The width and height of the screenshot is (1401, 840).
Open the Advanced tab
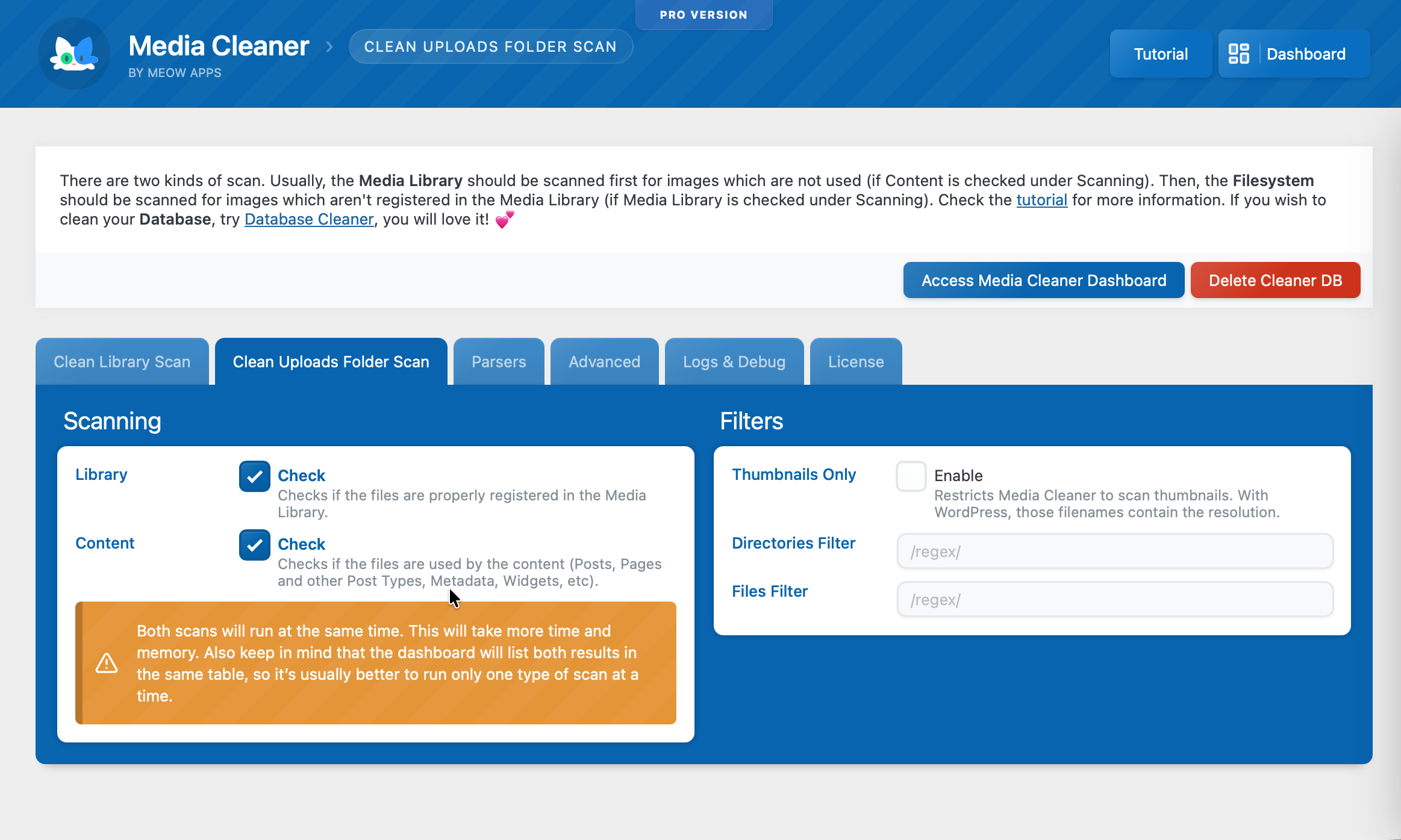click(604, 362)
